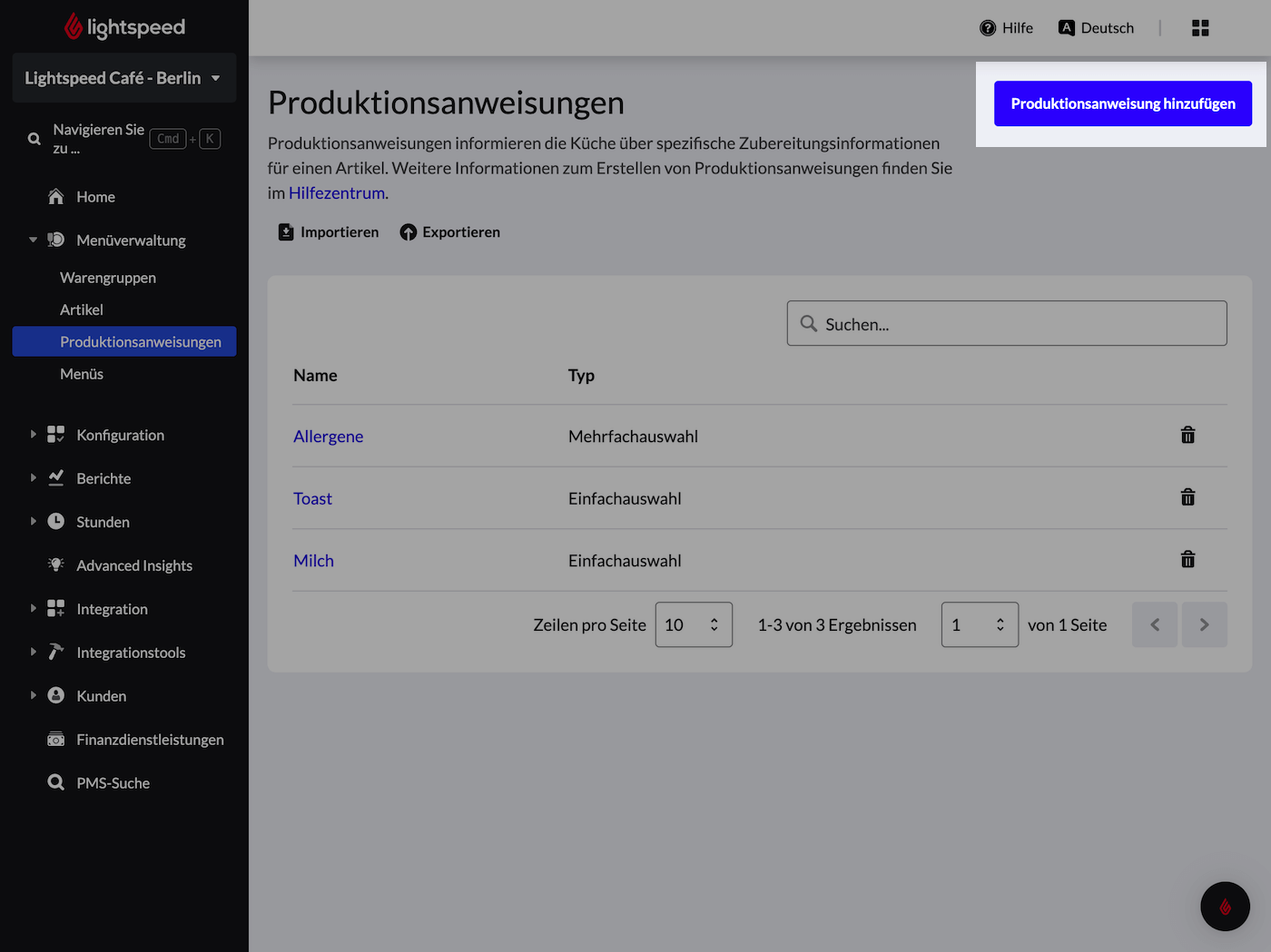
Task: Open the Allergene production instruction
Action: [x=328, y=437]
